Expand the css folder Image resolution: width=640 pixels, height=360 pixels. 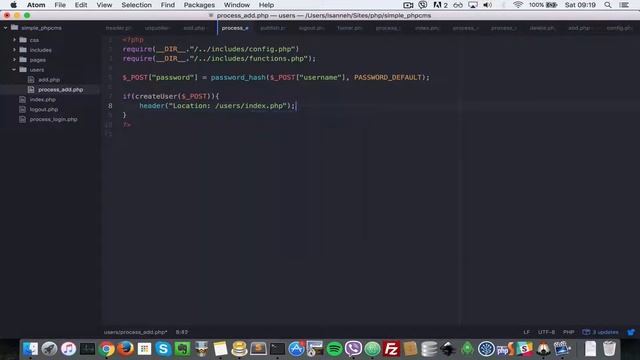pos(14,40)
